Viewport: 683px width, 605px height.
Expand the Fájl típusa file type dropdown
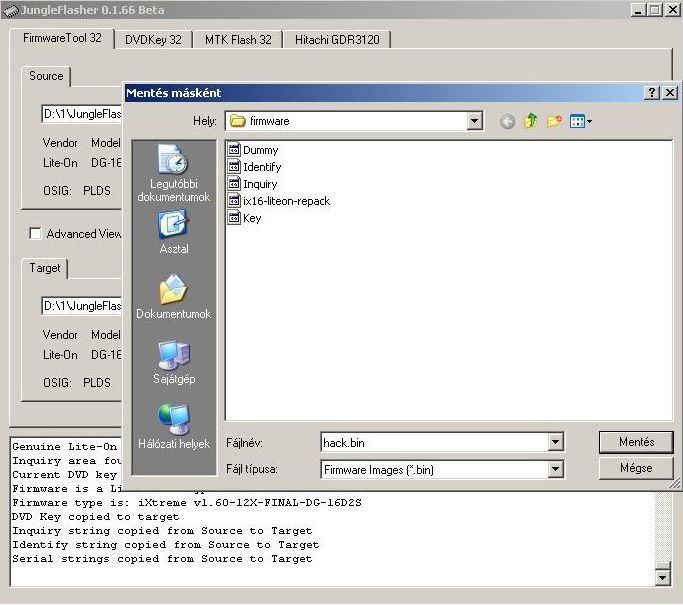click(x=556, y=468)
